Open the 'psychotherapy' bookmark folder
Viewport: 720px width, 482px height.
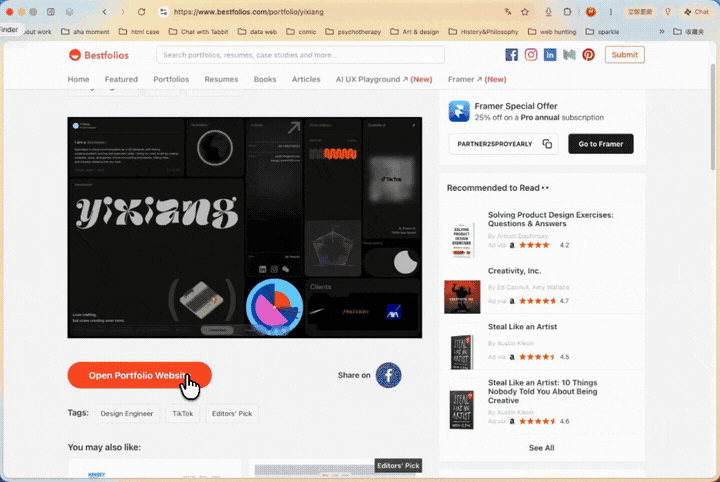[353, 32]
